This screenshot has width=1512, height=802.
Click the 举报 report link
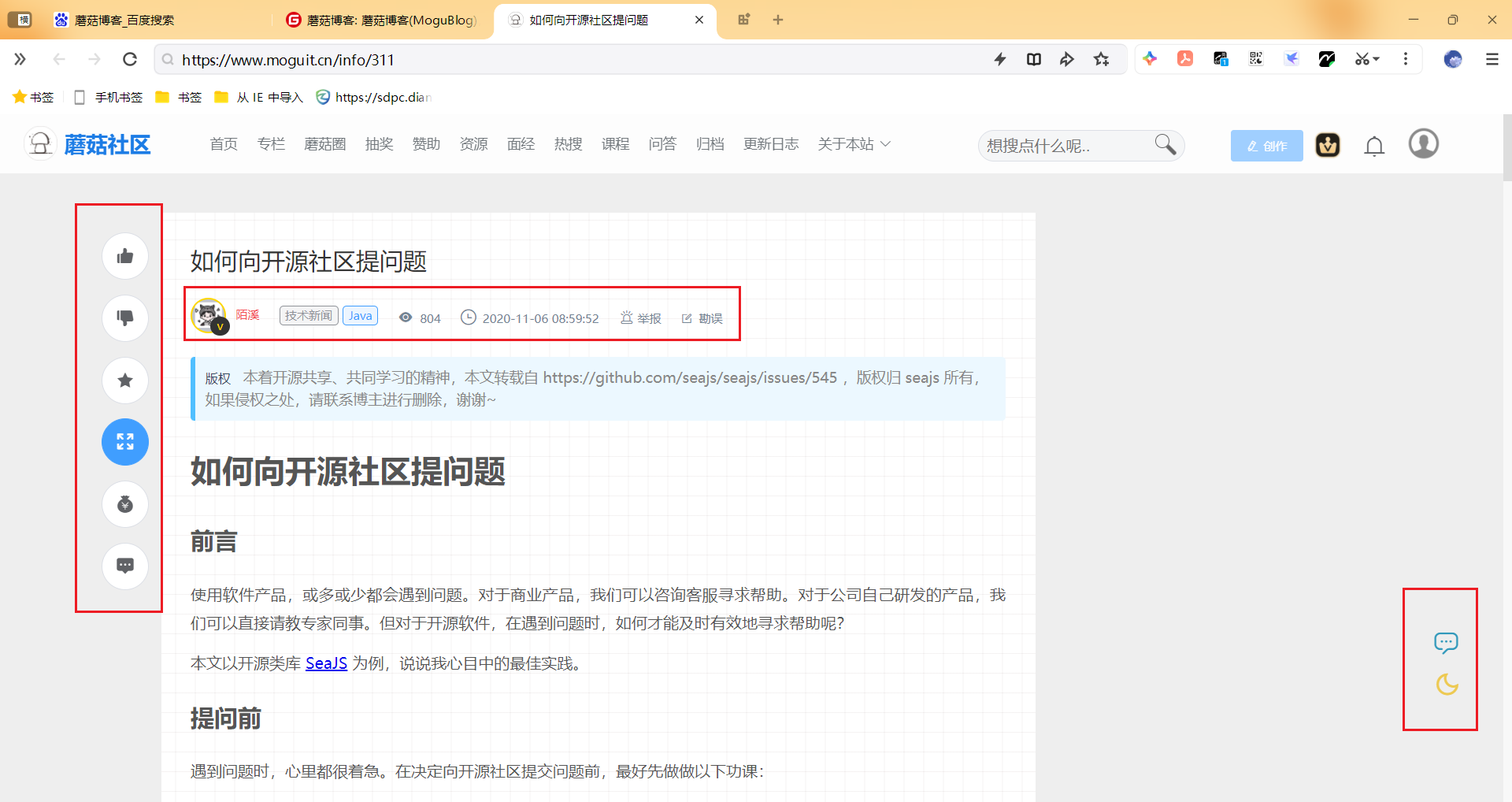(x=641, y=318)
